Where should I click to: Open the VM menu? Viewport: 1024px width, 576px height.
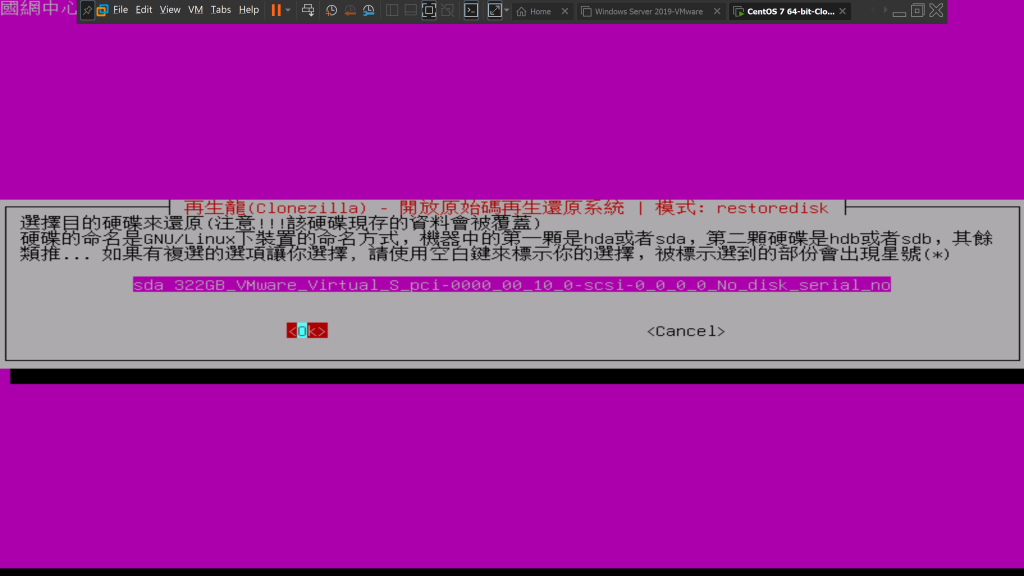(195, 10)
